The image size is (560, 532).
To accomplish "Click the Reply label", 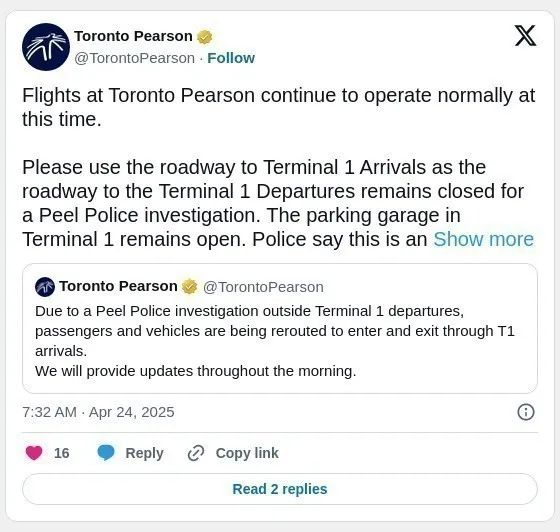I will pyautogui.click(x=144, y=453).
